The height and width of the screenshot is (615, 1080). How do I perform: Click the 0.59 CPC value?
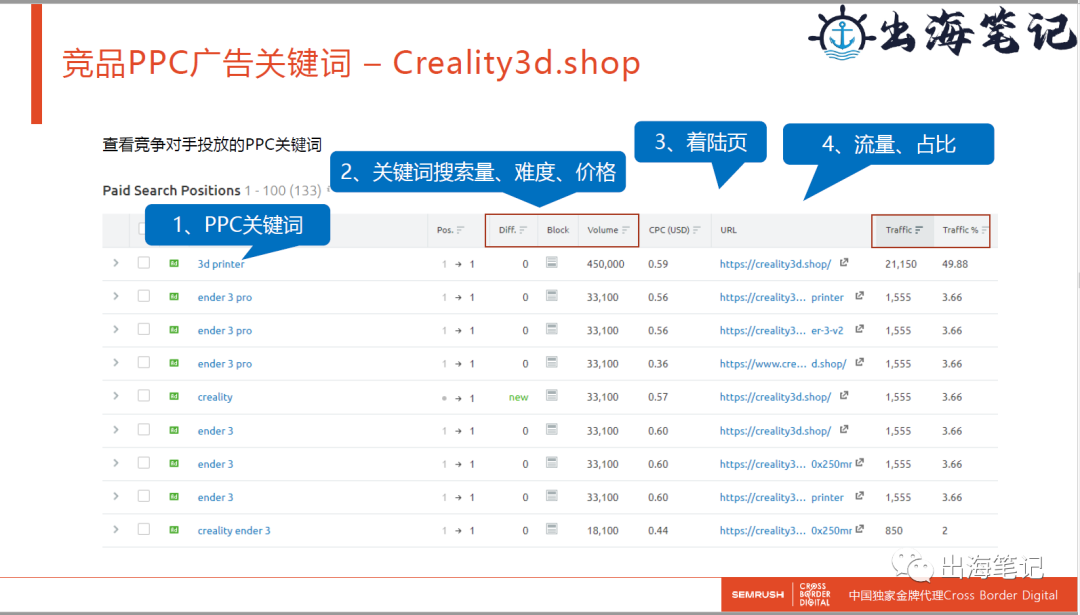pyautogui.click(x=658, y=264)
